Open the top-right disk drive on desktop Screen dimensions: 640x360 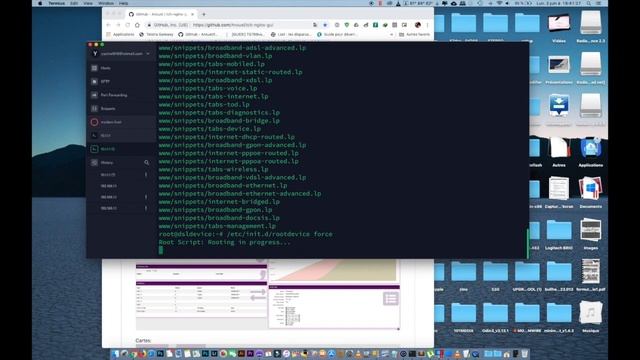click(591, 27)
